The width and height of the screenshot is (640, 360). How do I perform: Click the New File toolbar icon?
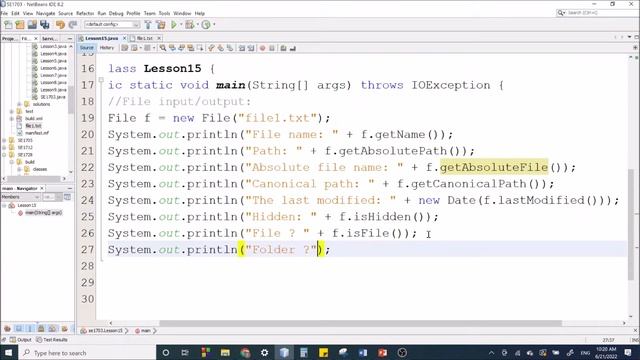coord(8,24)
